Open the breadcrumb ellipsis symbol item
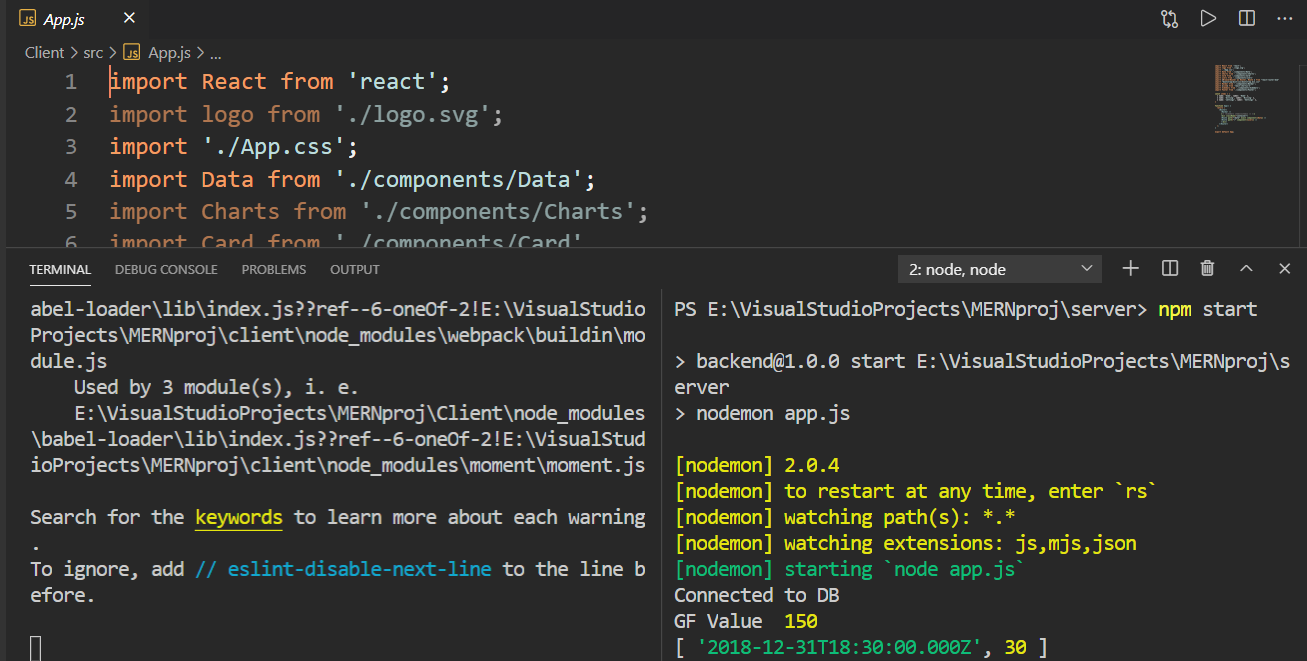The width and height of the screenshot is (1307, 661). pyautogui.click(x=216, y=53)
